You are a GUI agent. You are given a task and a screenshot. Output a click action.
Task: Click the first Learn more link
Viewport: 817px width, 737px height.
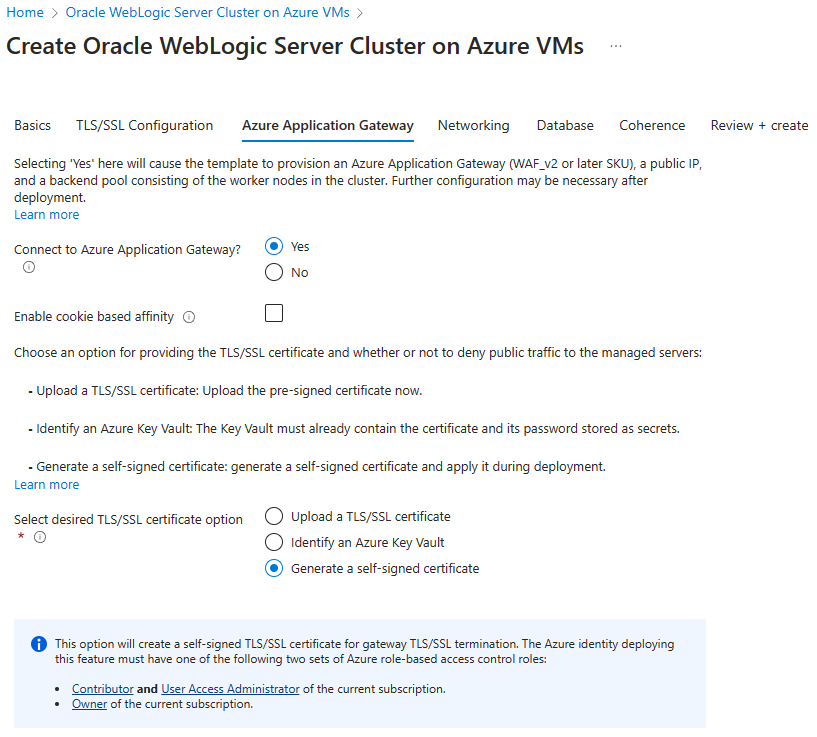tap(46, 214)
